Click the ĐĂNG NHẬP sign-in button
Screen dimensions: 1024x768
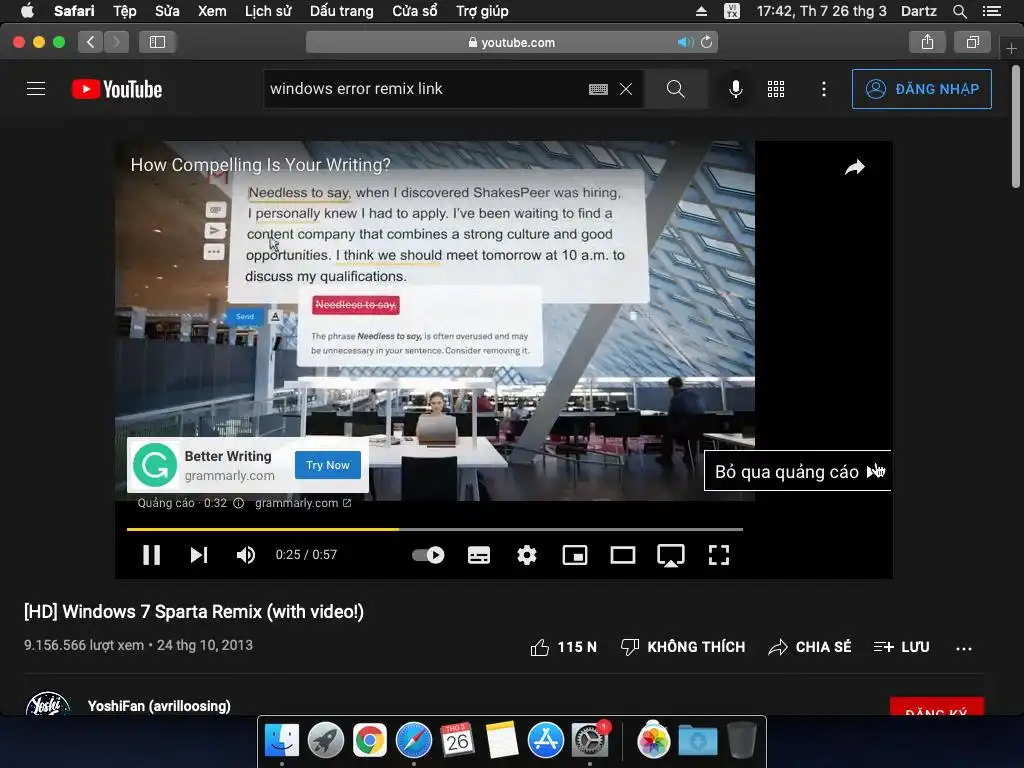(x=921, y=89)
